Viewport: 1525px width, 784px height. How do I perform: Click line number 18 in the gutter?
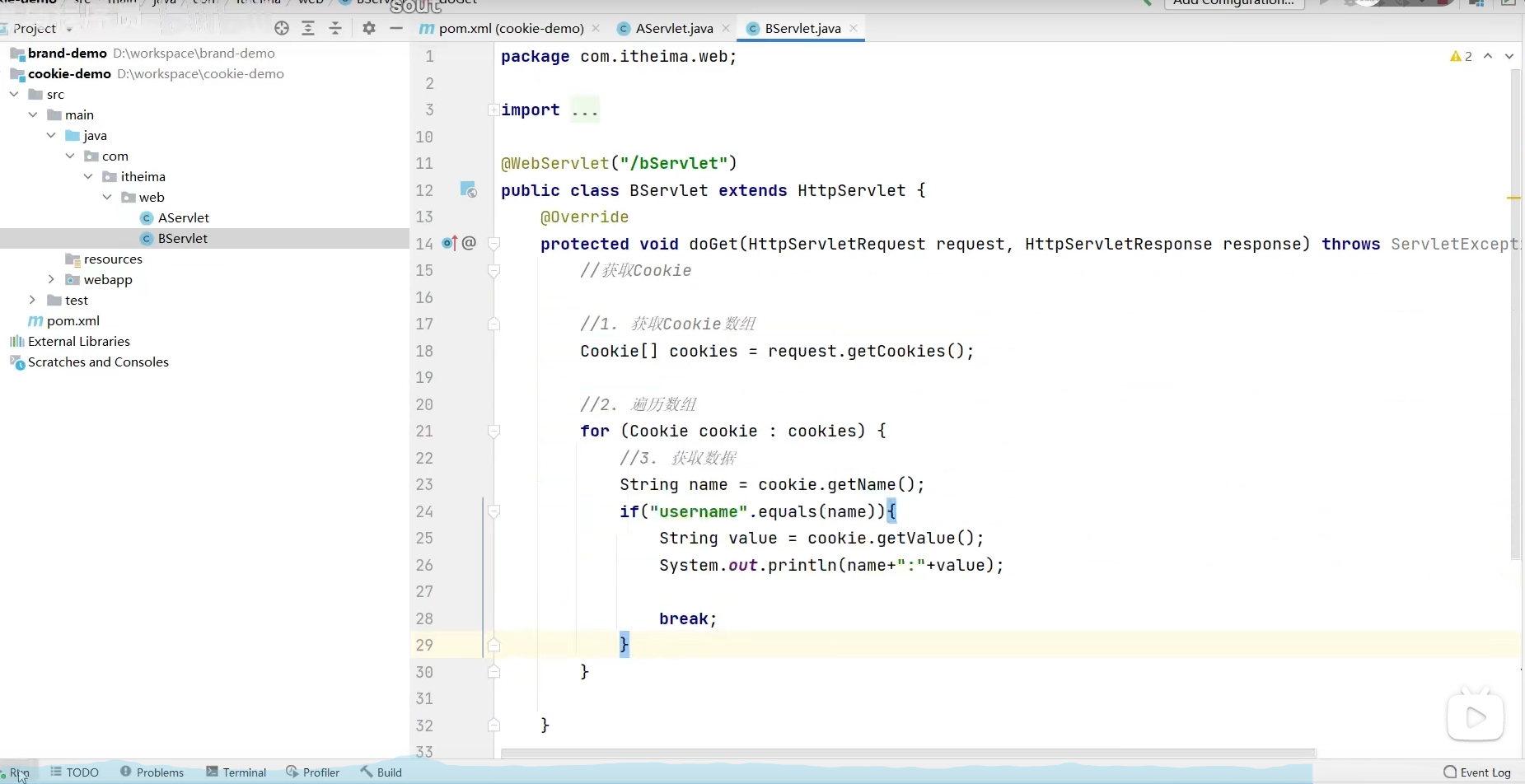424,351
